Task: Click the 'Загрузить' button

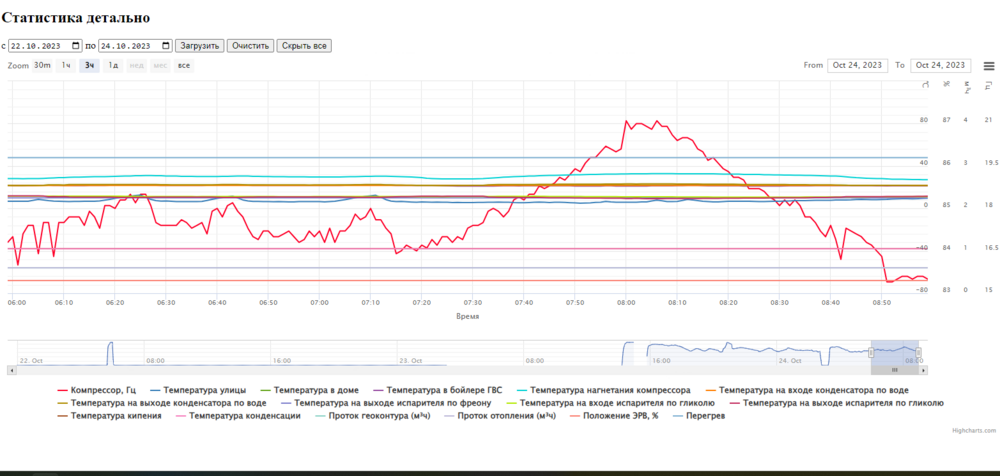Action: [199, 46]
